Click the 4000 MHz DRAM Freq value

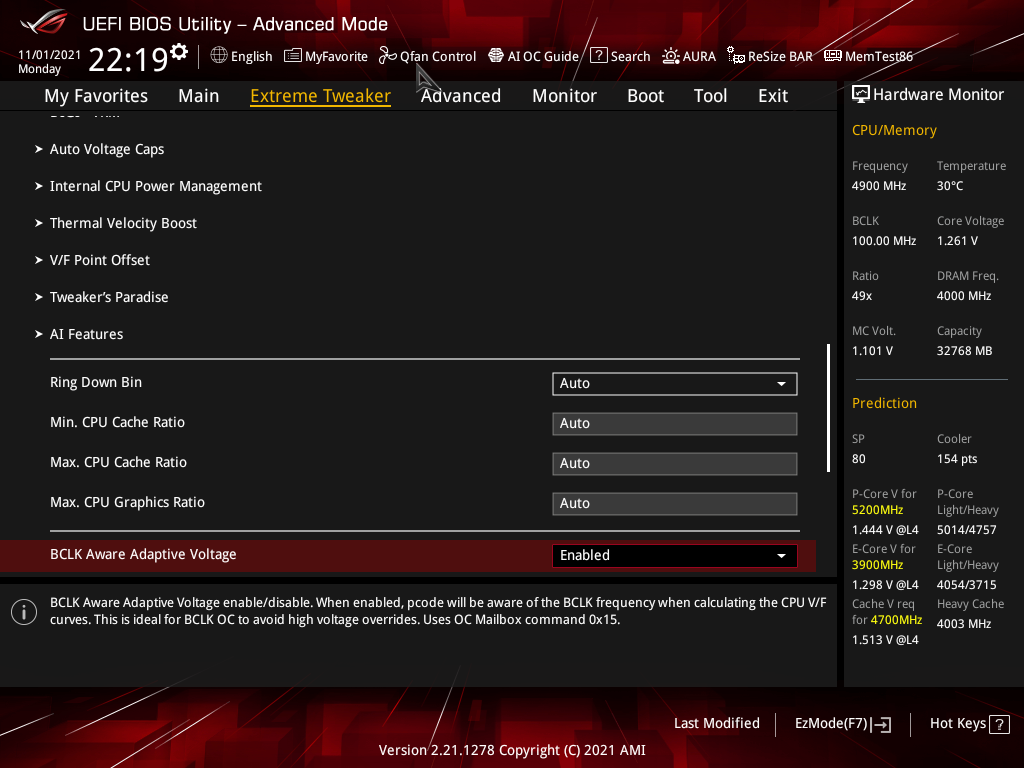964,296
